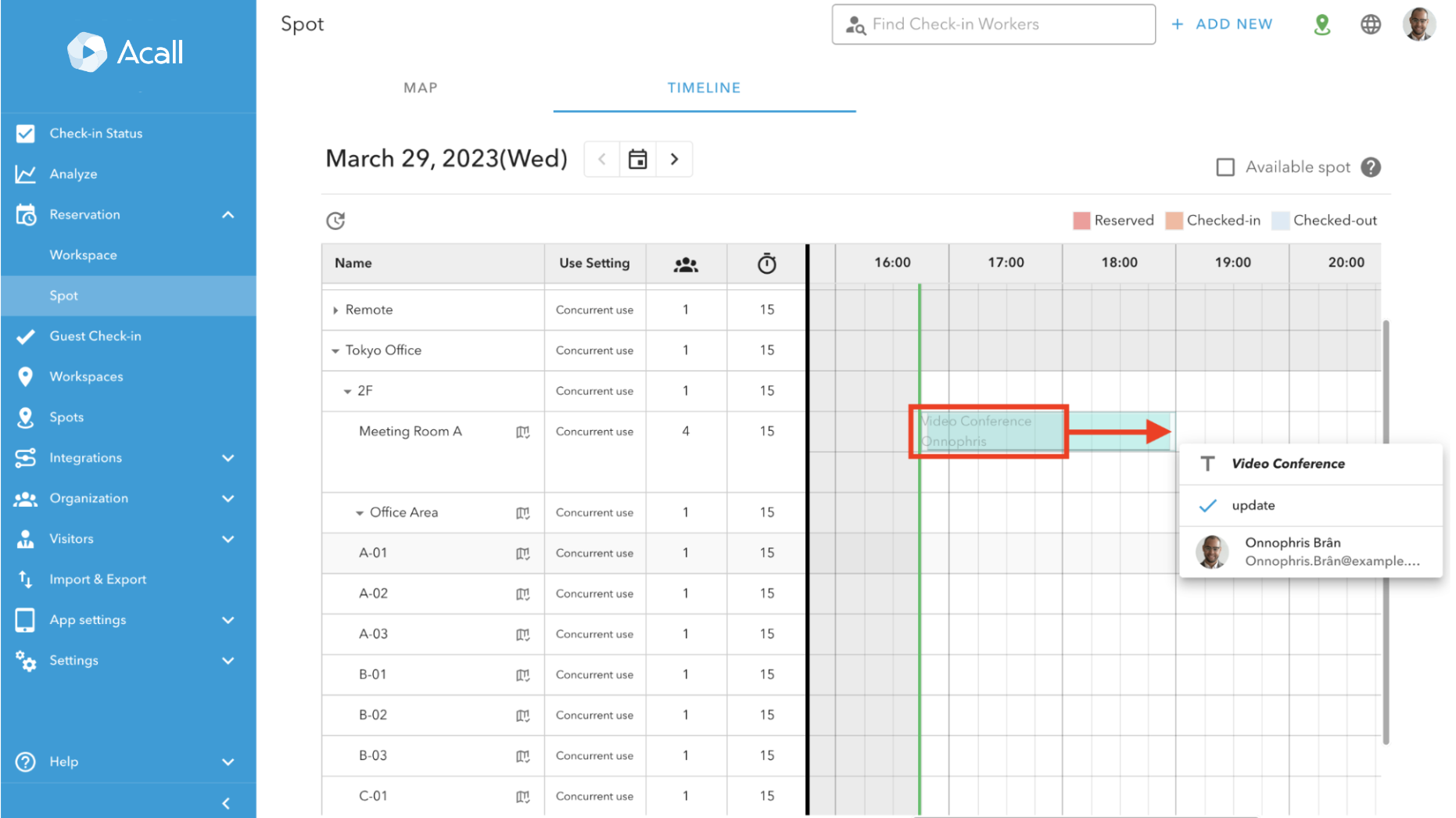Collapse the Reservation section in the sidebar
The height and width of the screenshot is (818, 1456).
pos(228,214)
